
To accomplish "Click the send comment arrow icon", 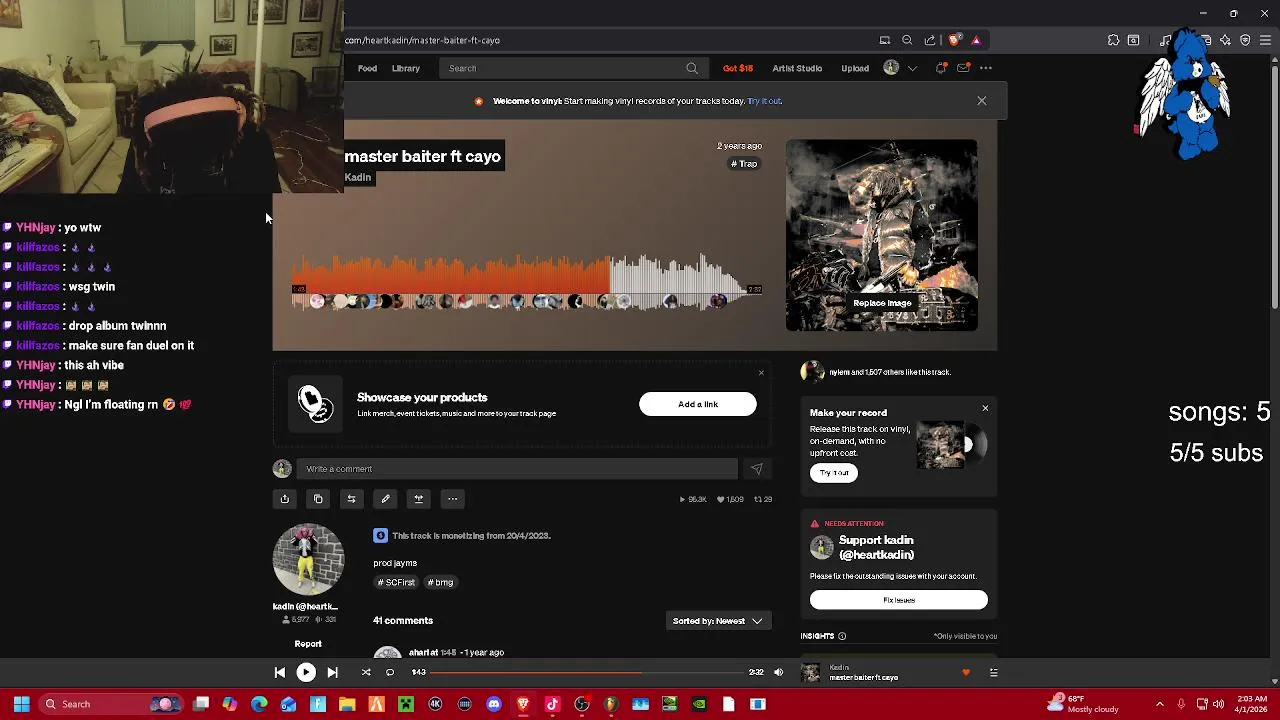I will click(x=756, y=469).
